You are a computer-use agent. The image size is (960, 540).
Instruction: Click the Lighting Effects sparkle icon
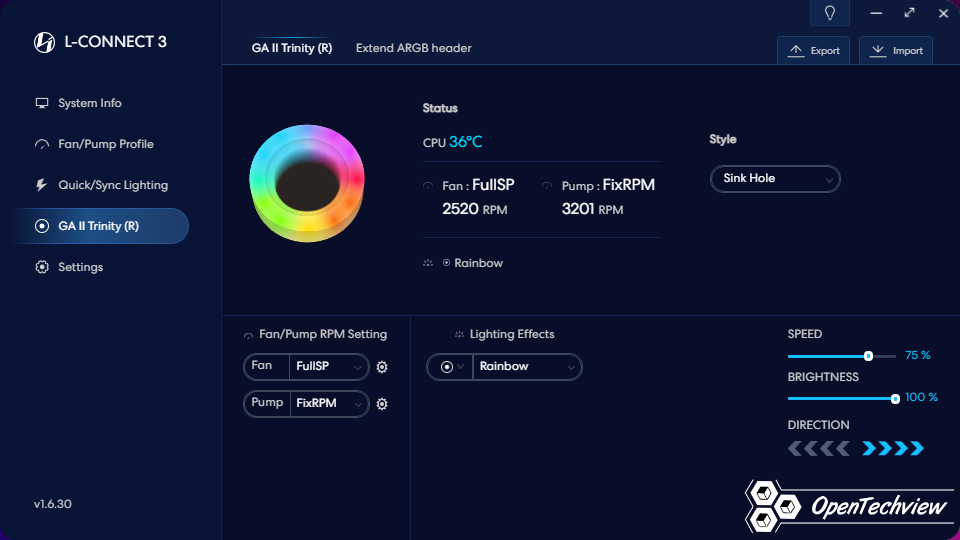click(459, 334)
